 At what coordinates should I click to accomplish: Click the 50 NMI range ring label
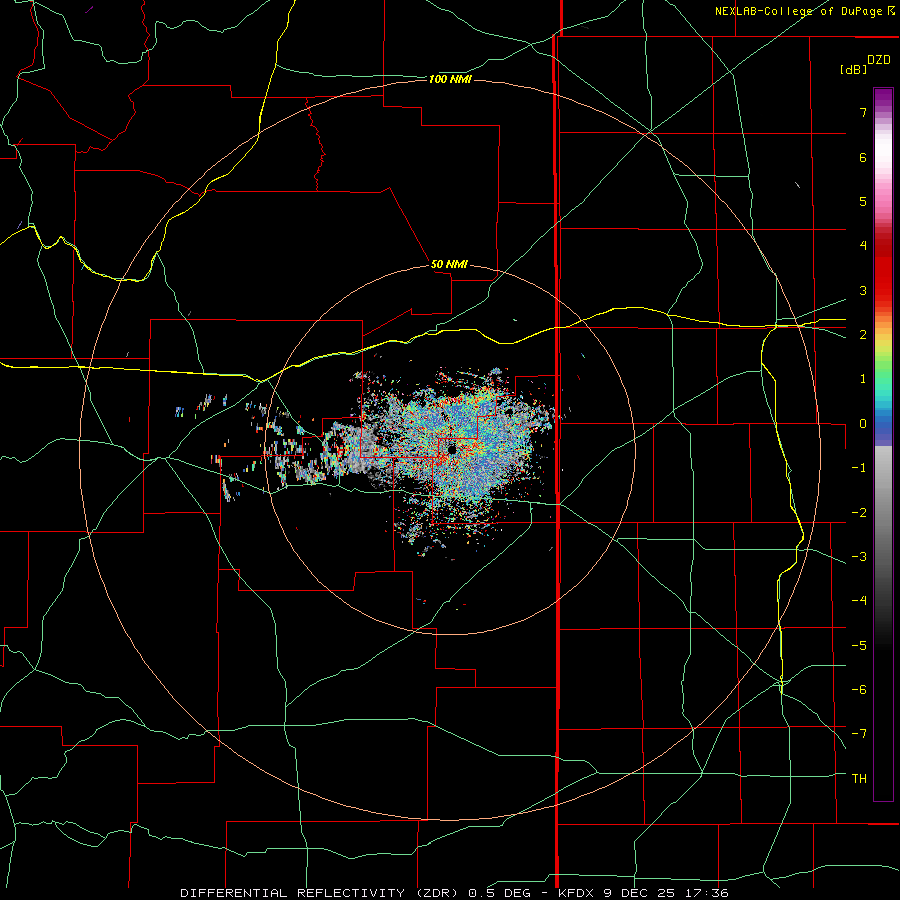[x=449, y=264]
